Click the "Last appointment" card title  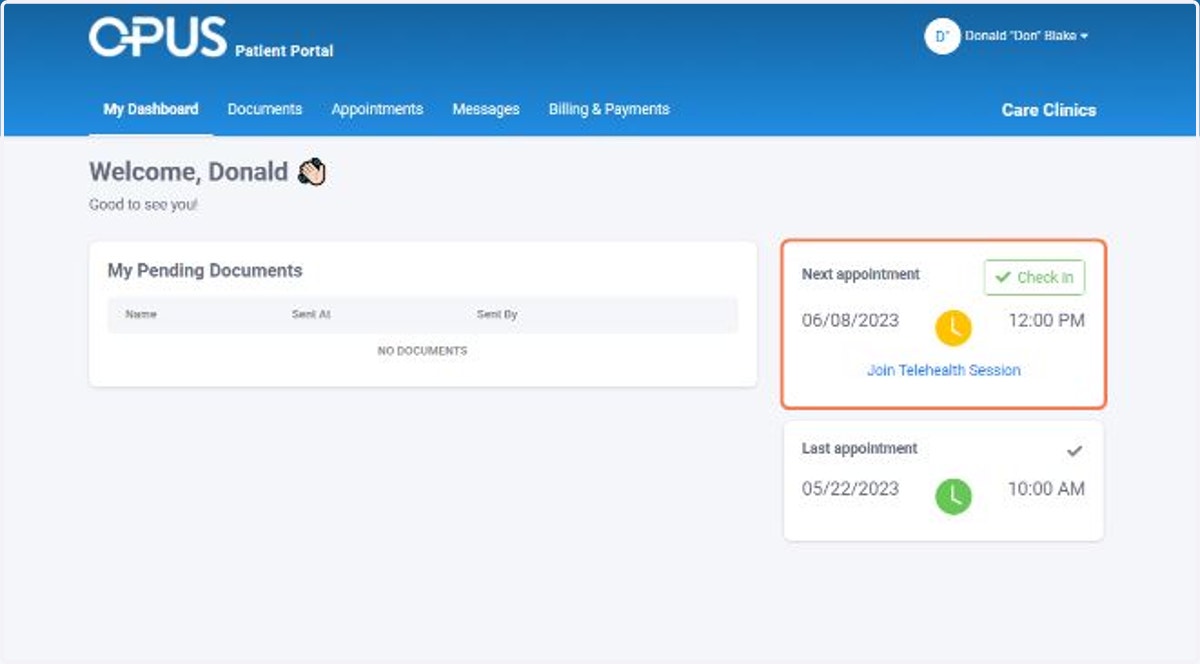pyautogui.click(x=860, y=448)
